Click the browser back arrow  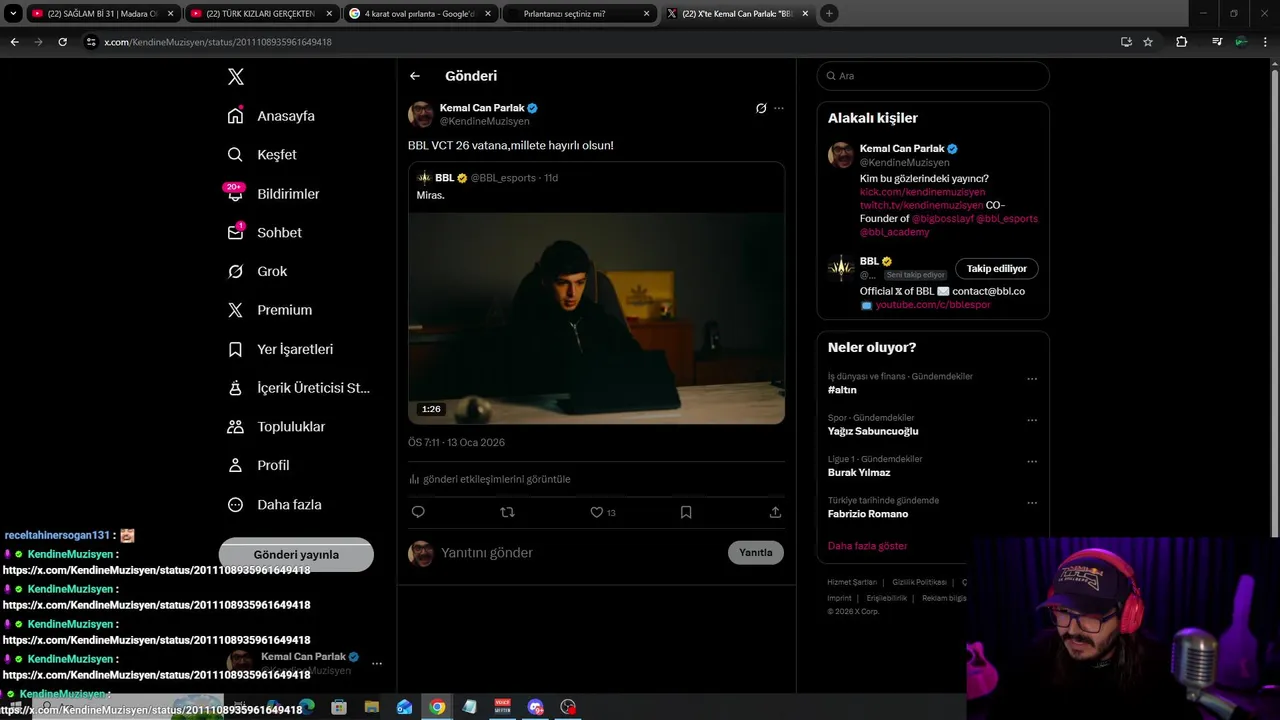(14, 42)
